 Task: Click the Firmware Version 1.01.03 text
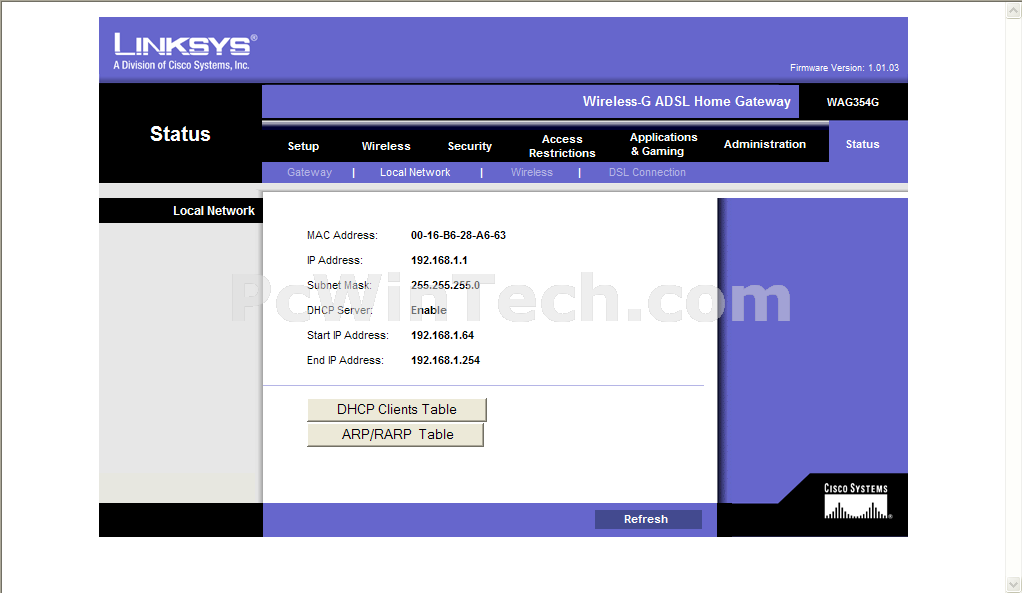click(844, 68)
